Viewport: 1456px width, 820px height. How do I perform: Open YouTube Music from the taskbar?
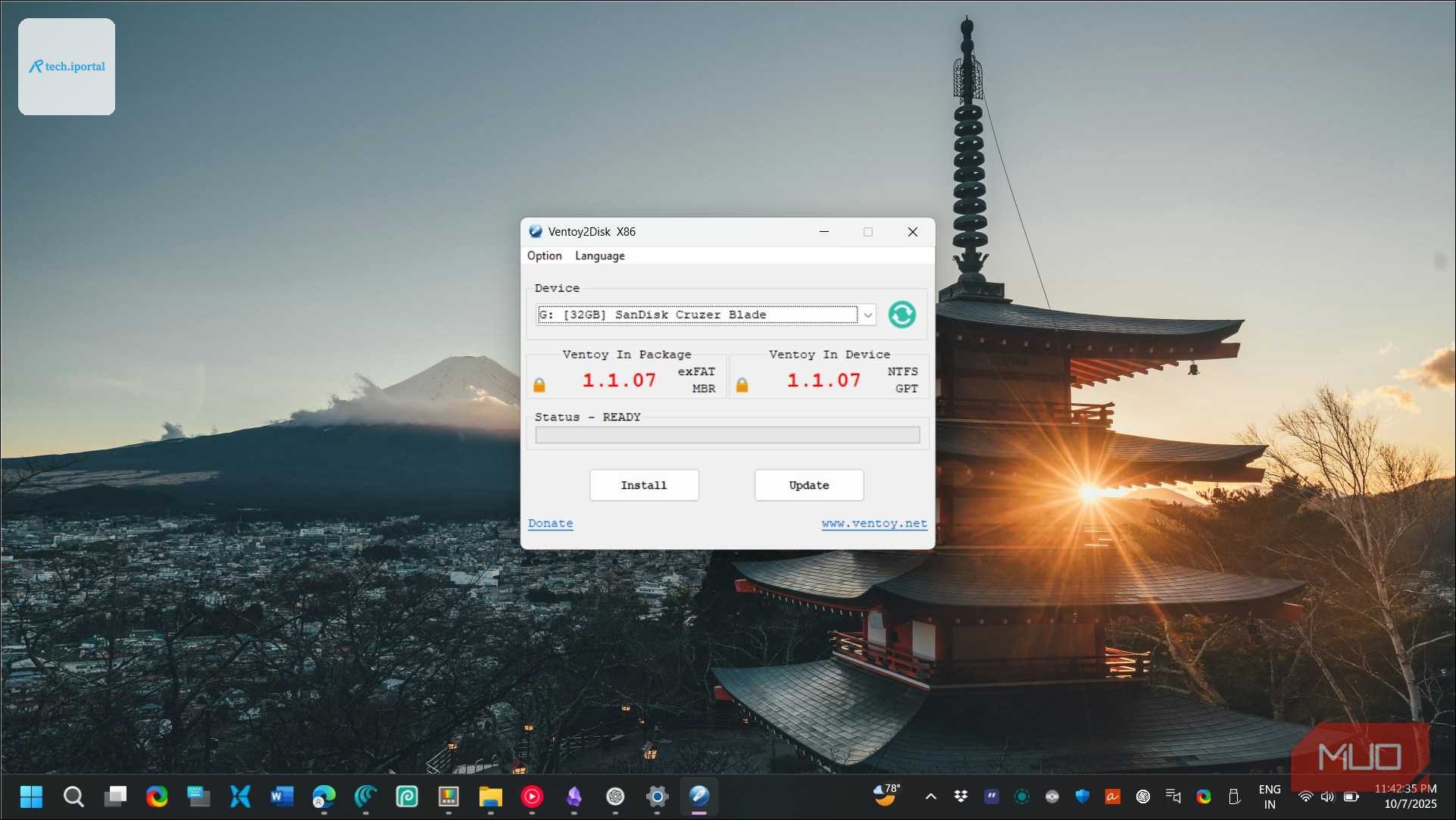coord(532,797)
